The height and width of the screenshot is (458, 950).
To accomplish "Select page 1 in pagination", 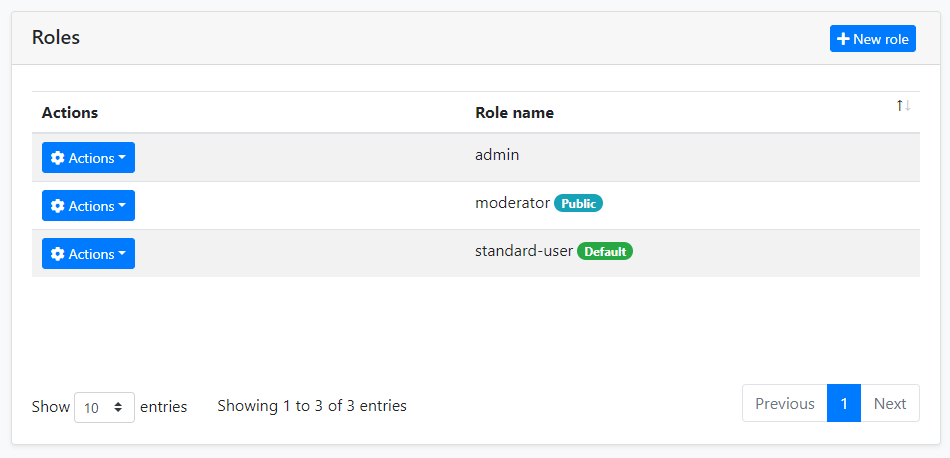I will coord(844,404).
